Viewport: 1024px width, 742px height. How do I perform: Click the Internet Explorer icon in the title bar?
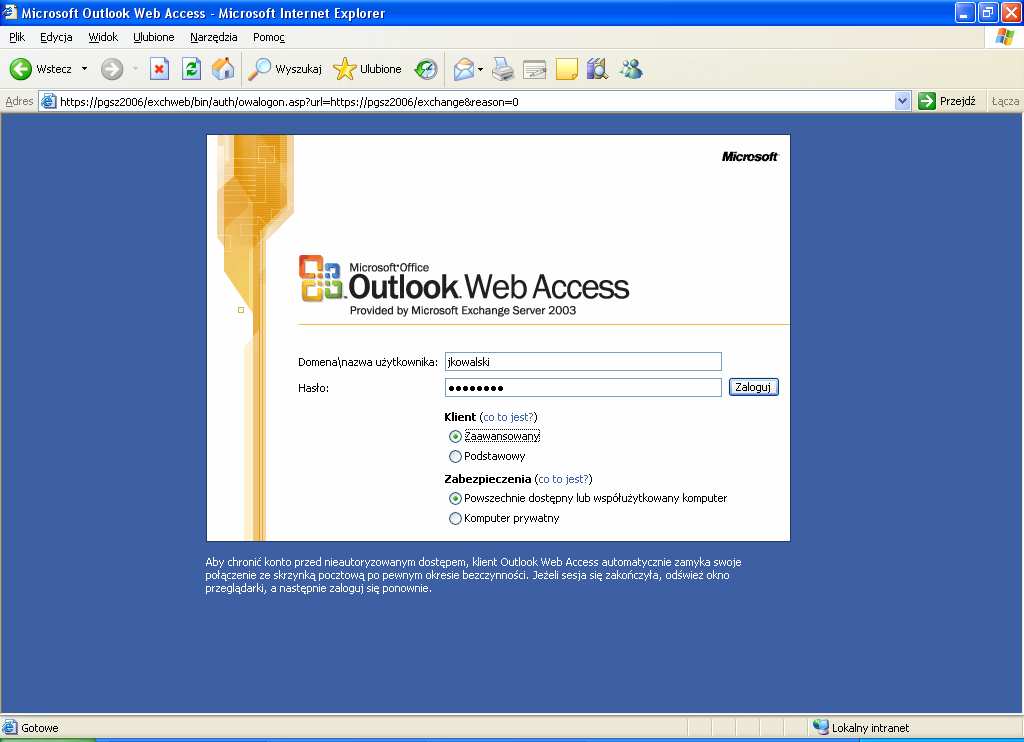click(10, 12)
